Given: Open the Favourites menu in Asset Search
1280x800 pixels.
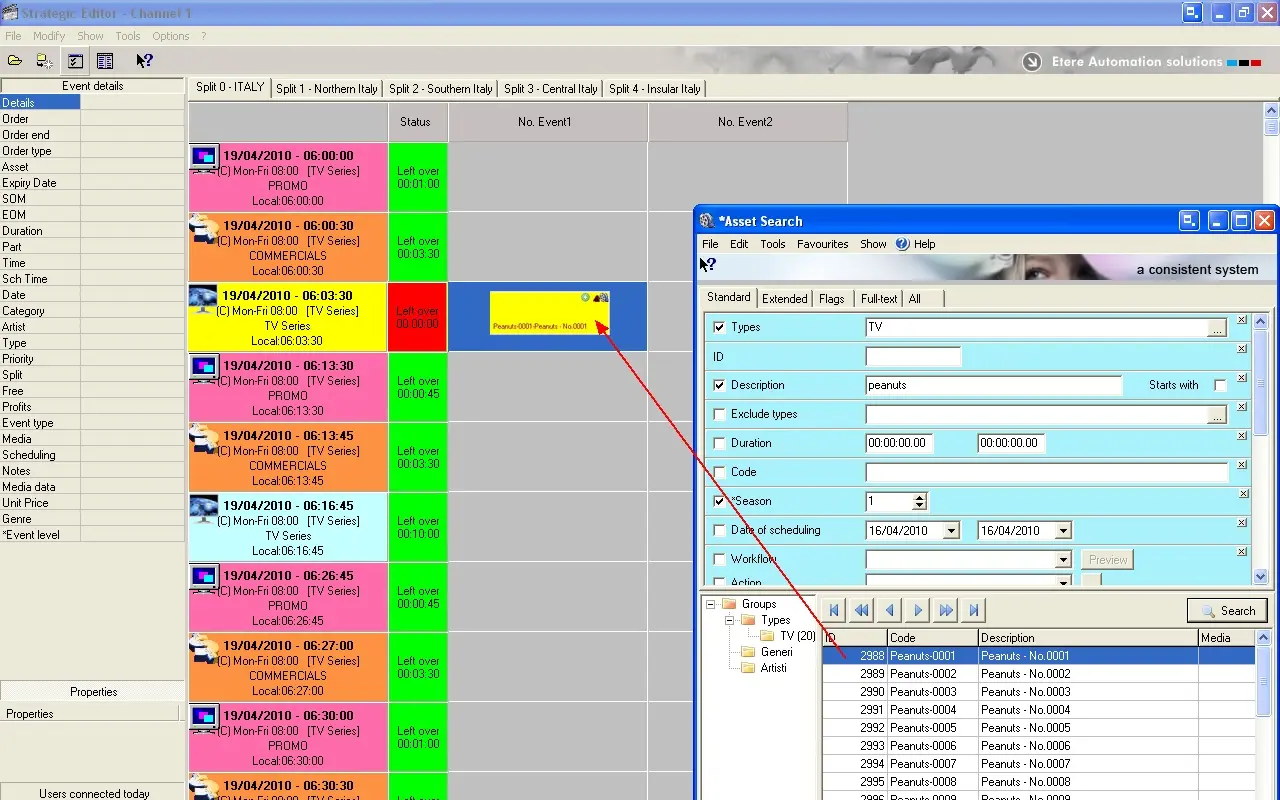Looking at the screenshot, I should point(822,244).
